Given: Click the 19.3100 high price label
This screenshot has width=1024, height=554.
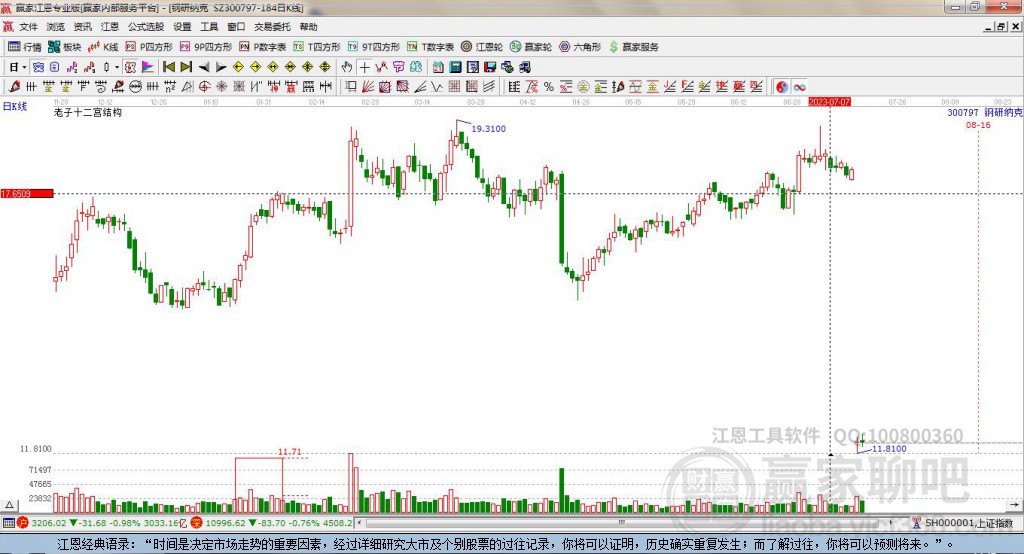Looking at the screenshot, I should pos(488,129).
